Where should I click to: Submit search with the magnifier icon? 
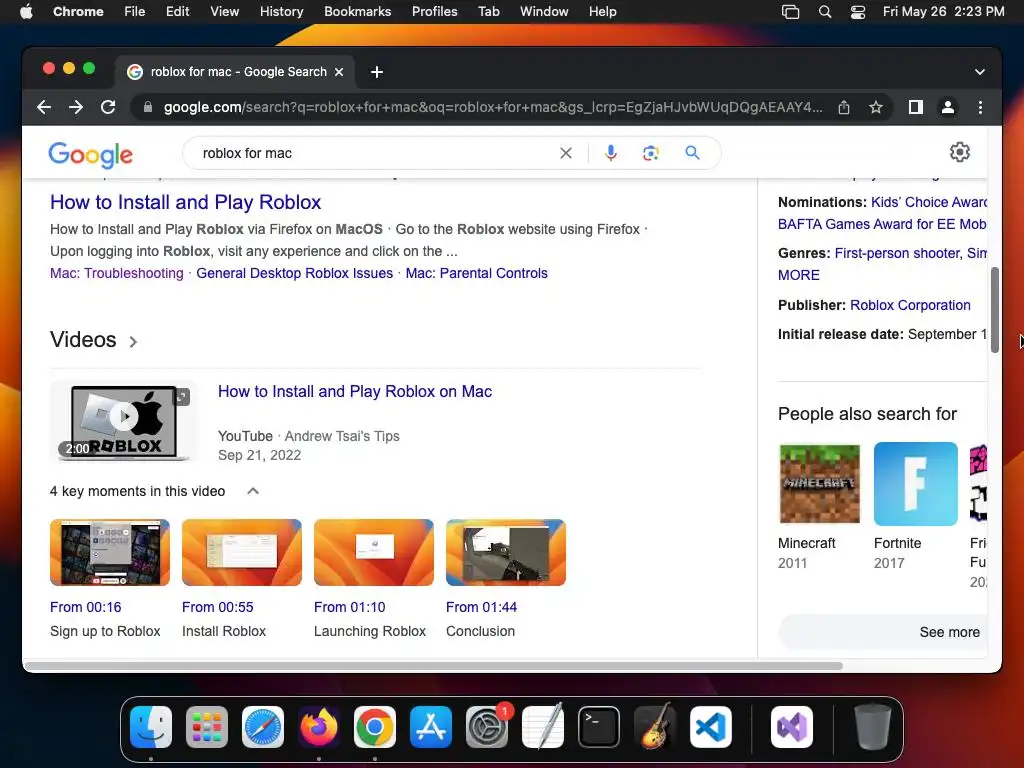tap(692, 153)
